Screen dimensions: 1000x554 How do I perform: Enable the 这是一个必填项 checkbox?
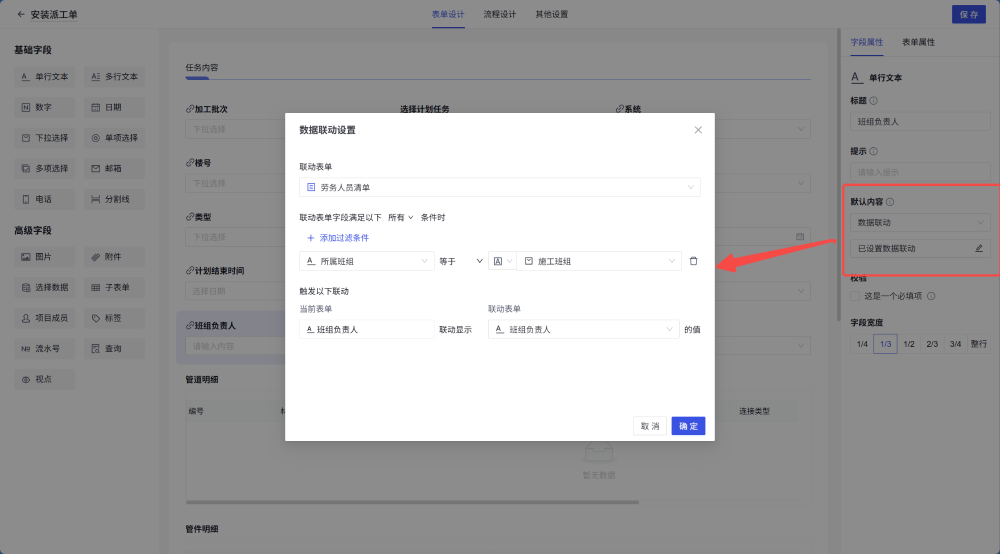click(854, 296)
